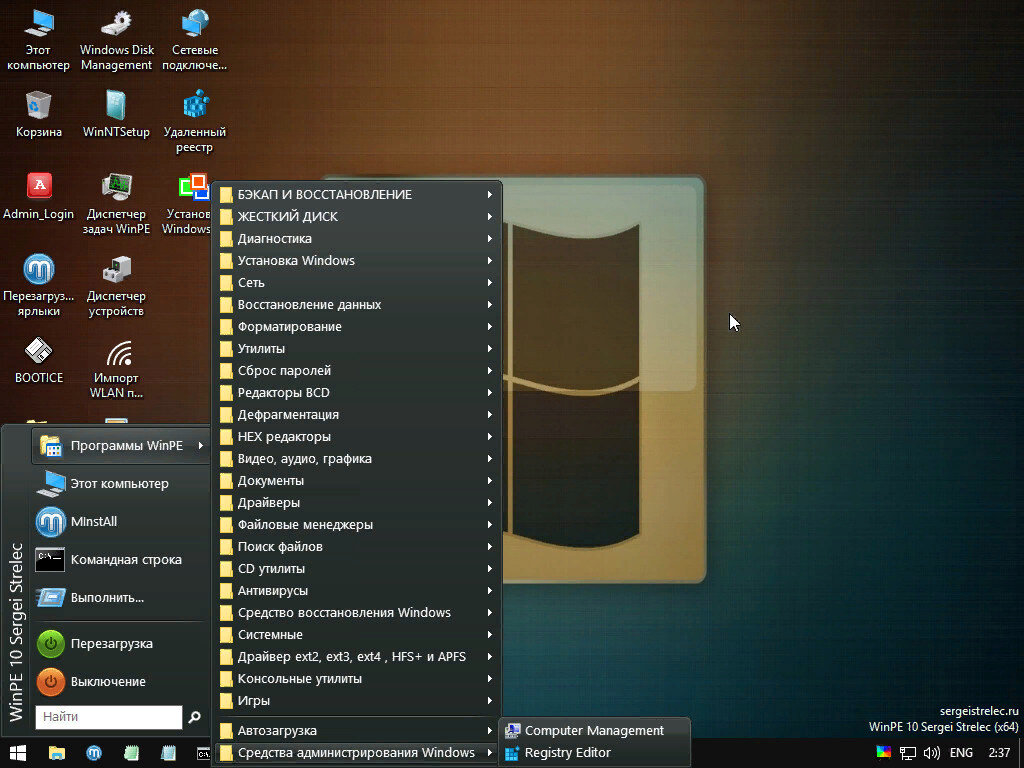Screen dimensions: 1024x768
Task: Select Перезагрузить ярлыки desktop icon
Action: (x=39, y=285)
